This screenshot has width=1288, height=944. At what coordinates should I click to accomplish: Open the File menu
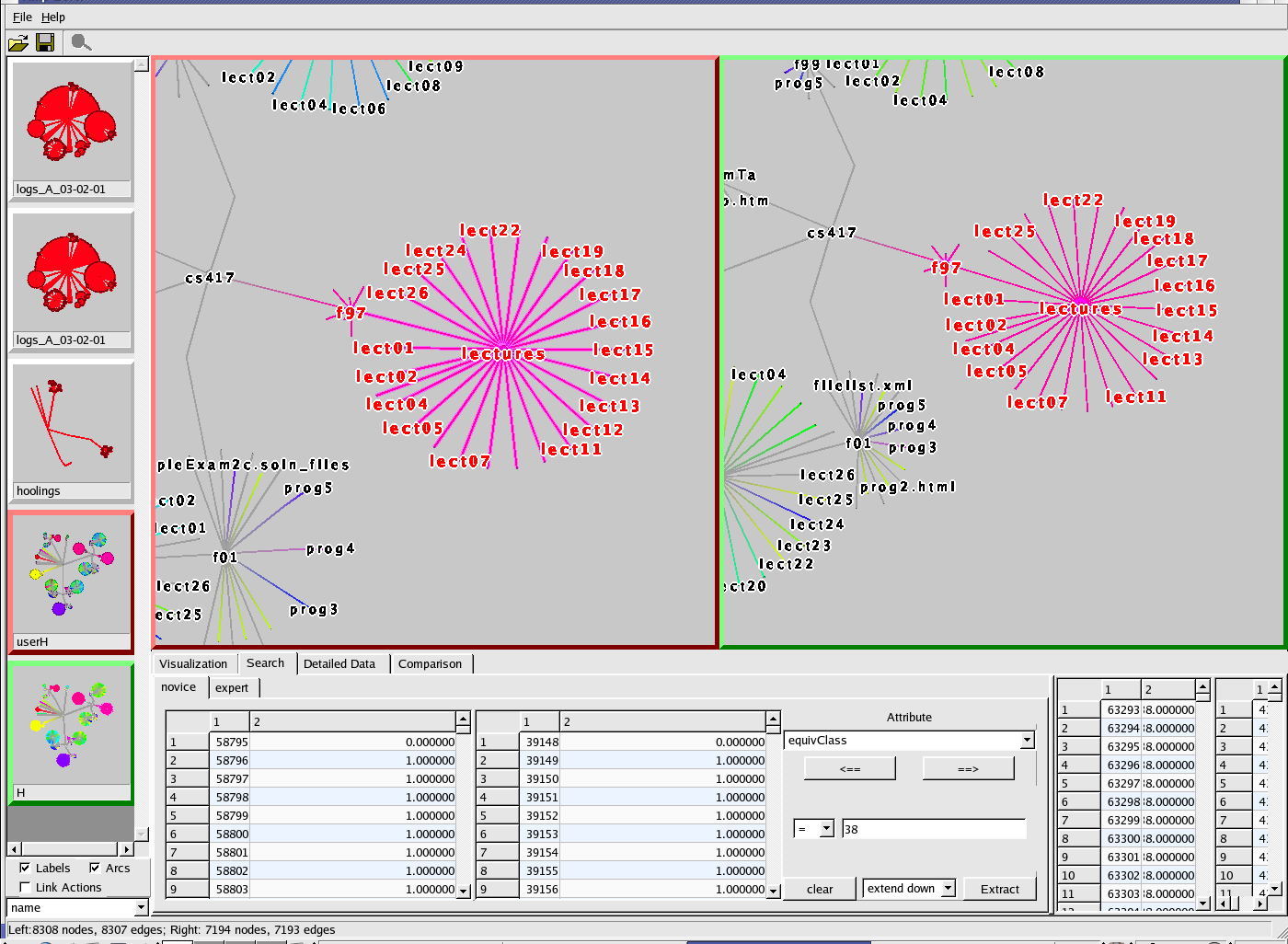(x=22, y=17)
